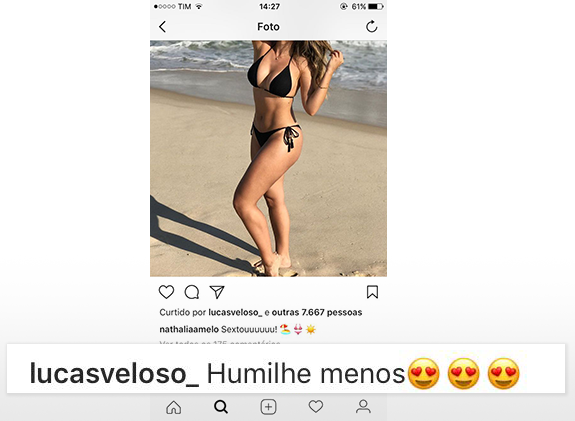Like the post with the heart icon
This screenshot has width=575, height=421.
click(x=166, y=292)
